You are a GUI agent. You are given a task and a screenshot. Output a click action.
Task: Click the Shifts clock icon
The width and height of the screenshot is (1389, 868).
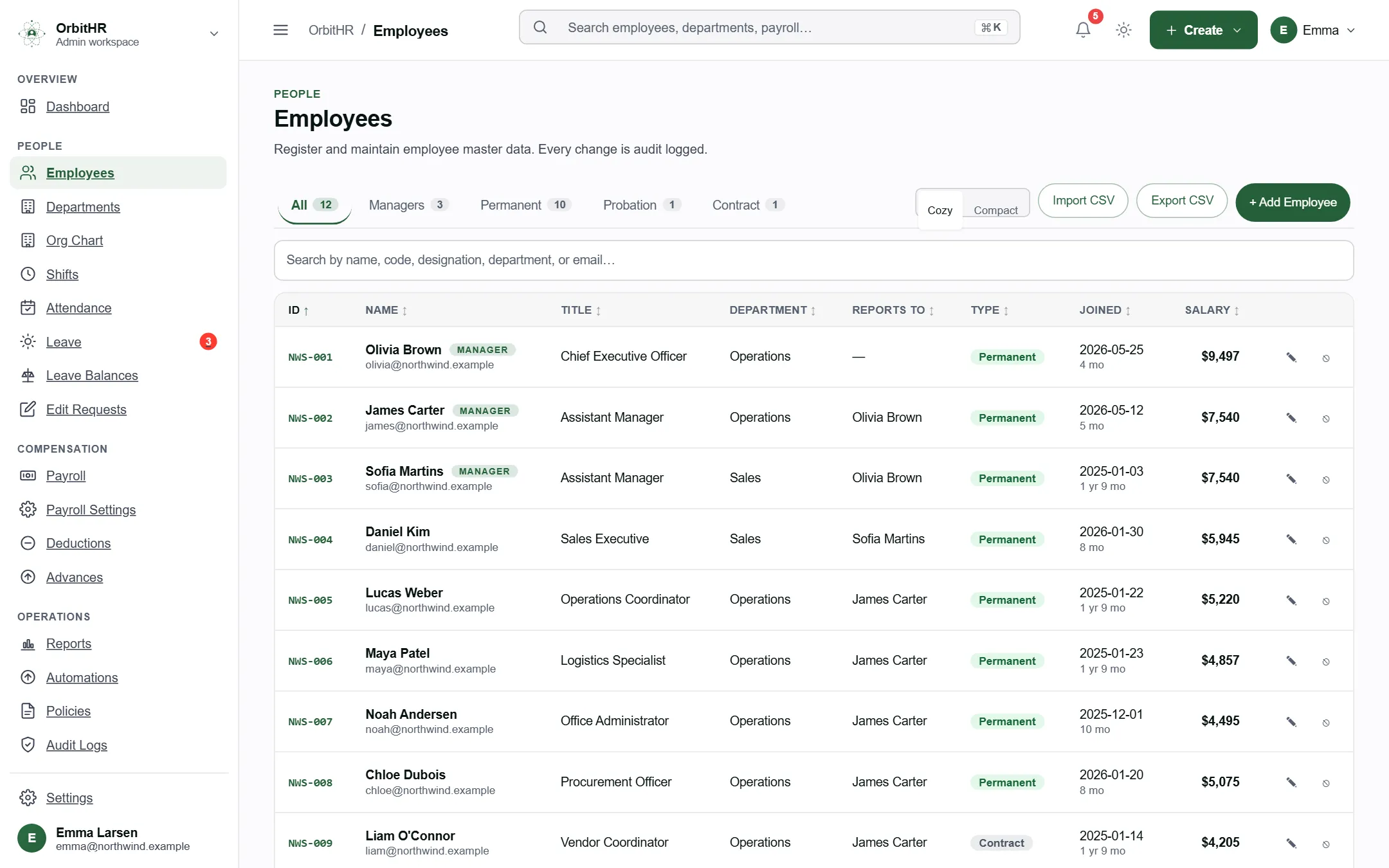28,274
